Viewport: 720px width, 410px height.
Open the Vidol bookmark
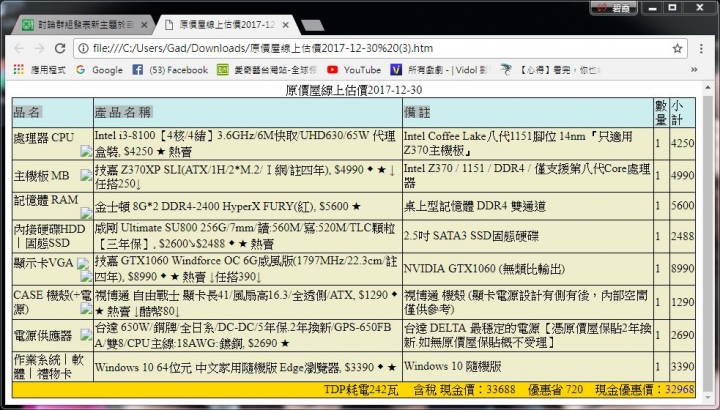(440, 70)
